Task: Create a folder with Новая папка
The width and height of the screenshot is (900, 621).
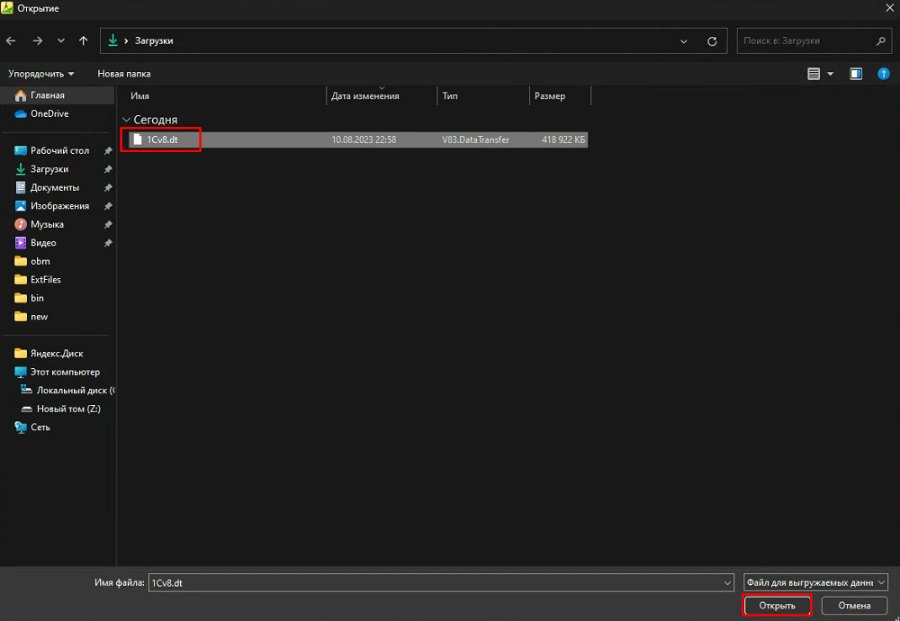Action: pyautogui.click(x=124, y=73)
